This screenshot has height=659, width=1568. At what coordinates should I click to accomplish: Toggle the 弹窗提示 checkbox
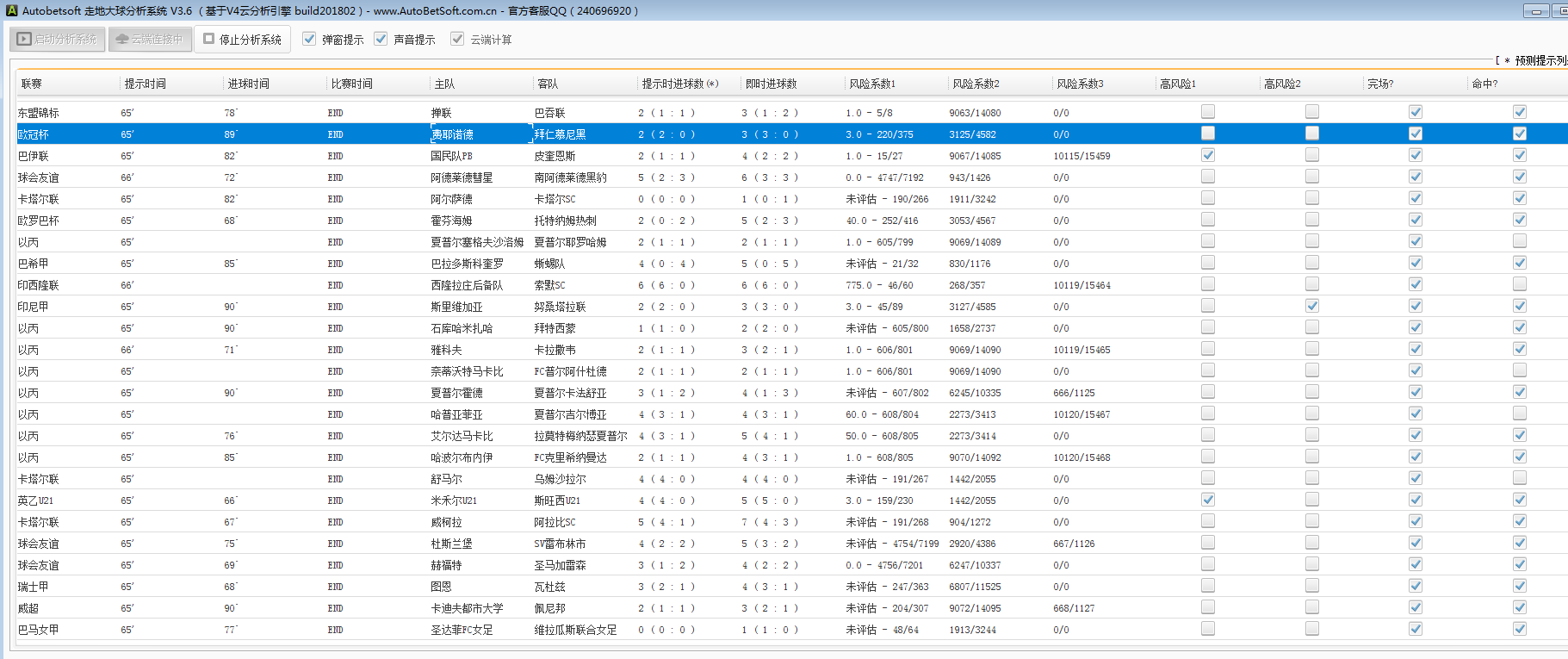coord(309,39)
